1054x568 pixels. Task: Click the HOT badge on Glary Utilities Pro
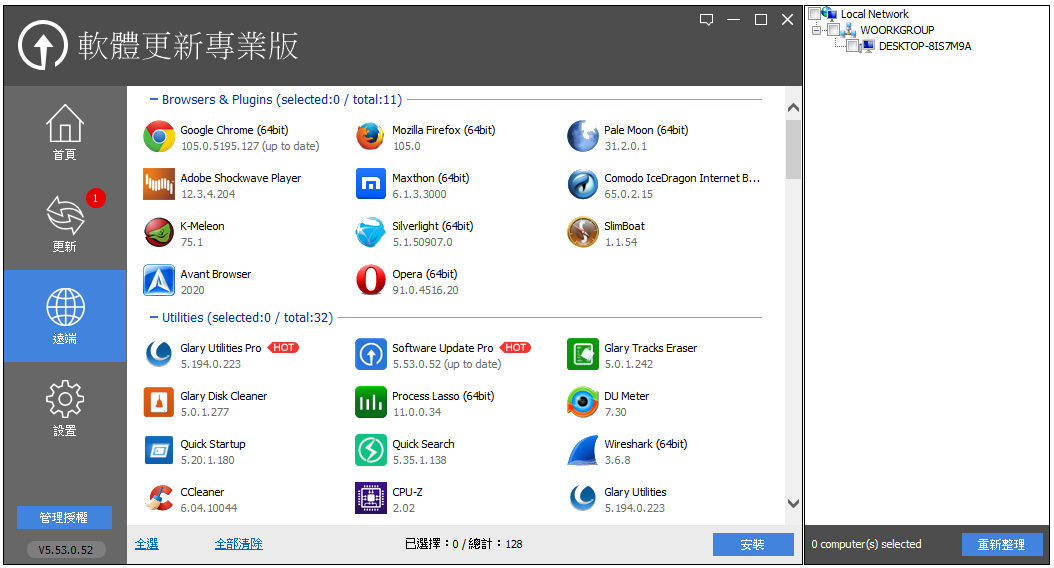284,348
